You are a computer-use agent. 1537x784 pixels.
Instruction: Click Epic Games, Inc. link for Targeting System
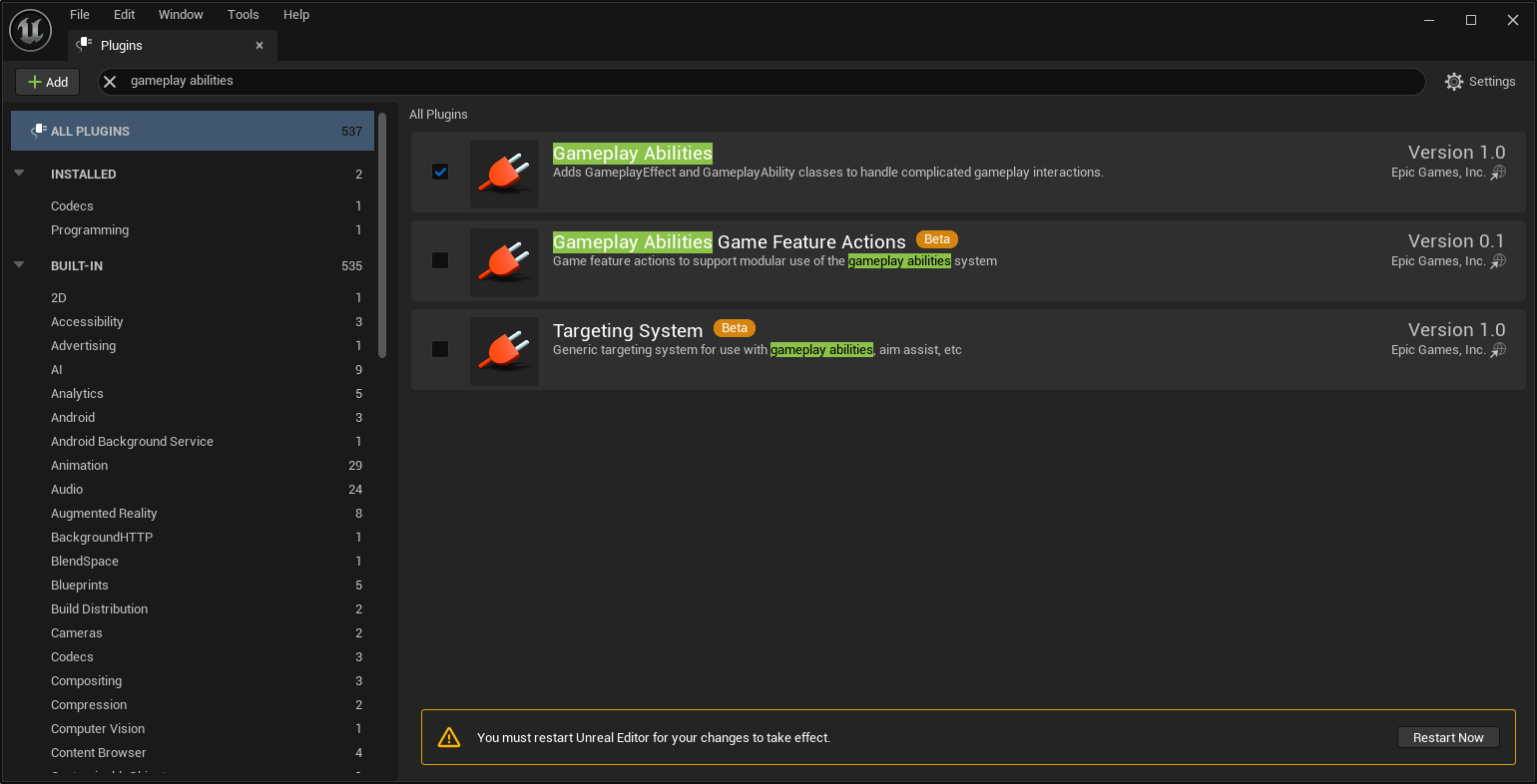click(x=1438, y=350)
